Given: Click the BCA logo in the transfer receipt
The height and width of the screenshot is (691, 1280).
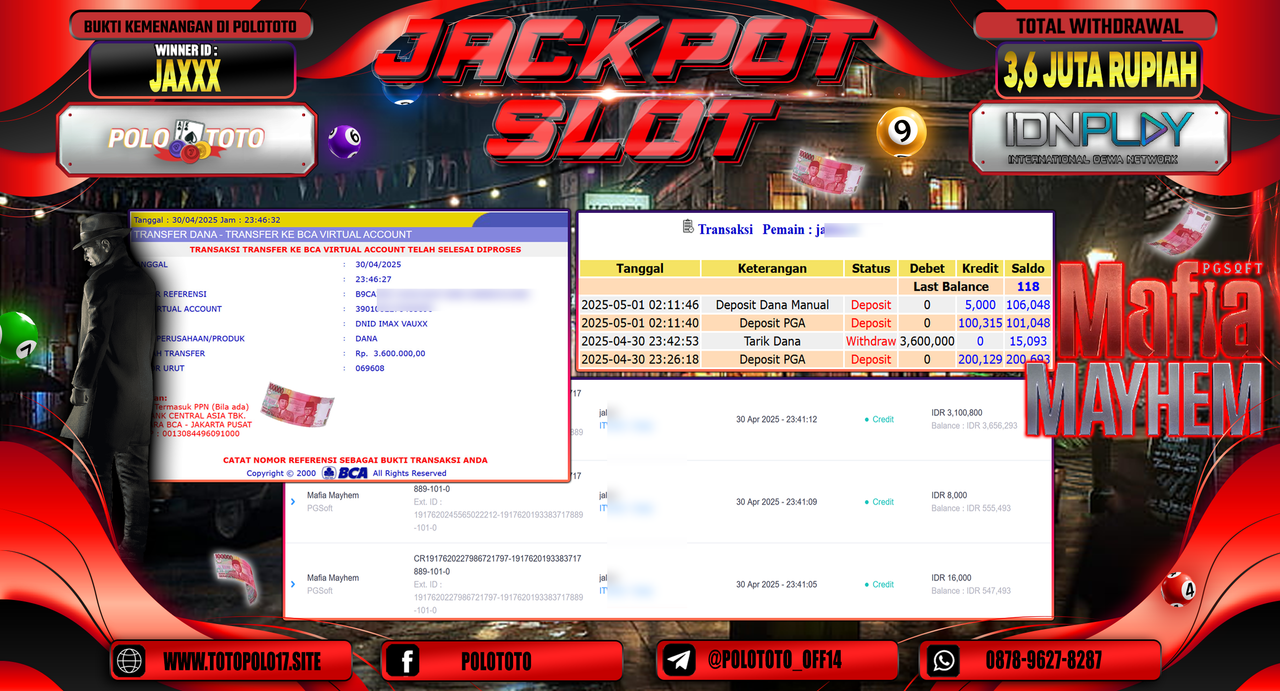Looking at the screenshot, I should 345,473.
